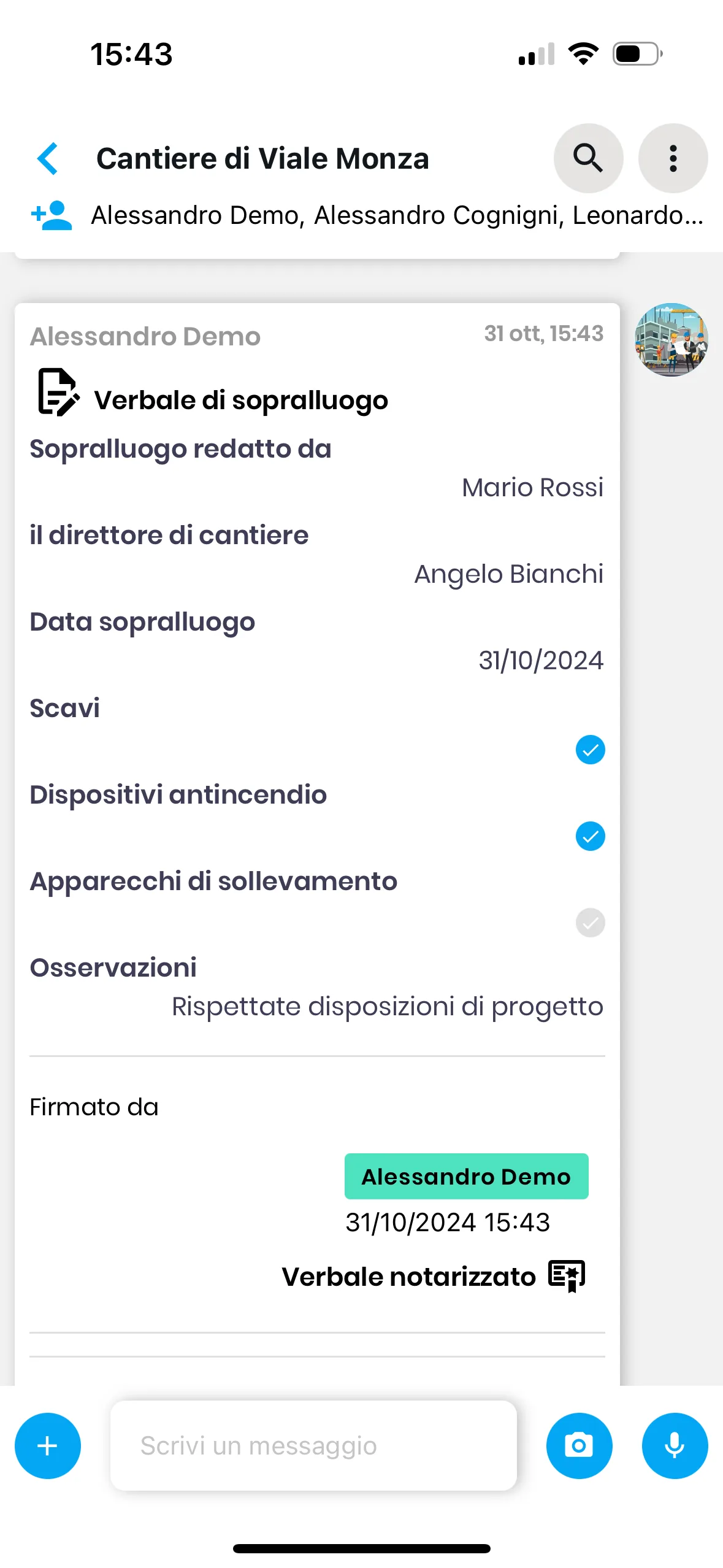This screenshot has width=723, height=1568.
Task: Tap the notarized certificate icon
Action: [567, 1276]
